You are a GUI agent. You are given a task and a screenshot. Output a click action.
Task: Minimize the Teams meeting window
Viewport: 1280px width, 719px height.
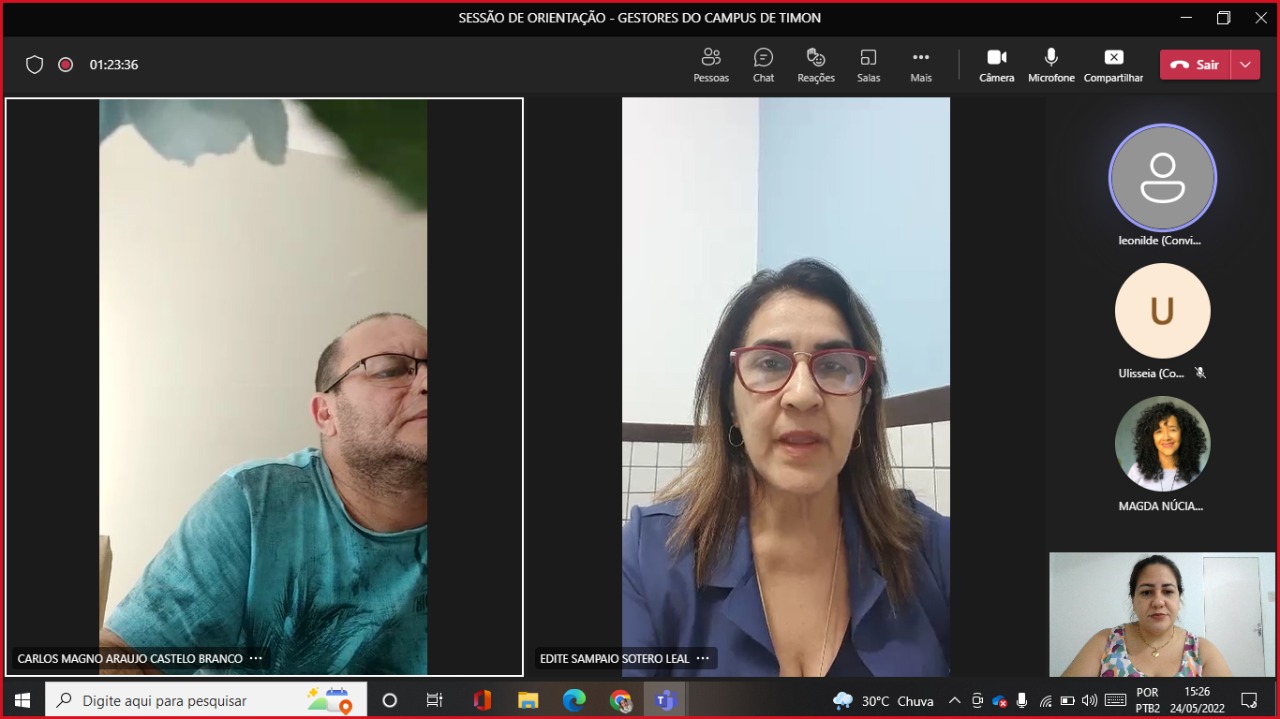[1186, 18]
